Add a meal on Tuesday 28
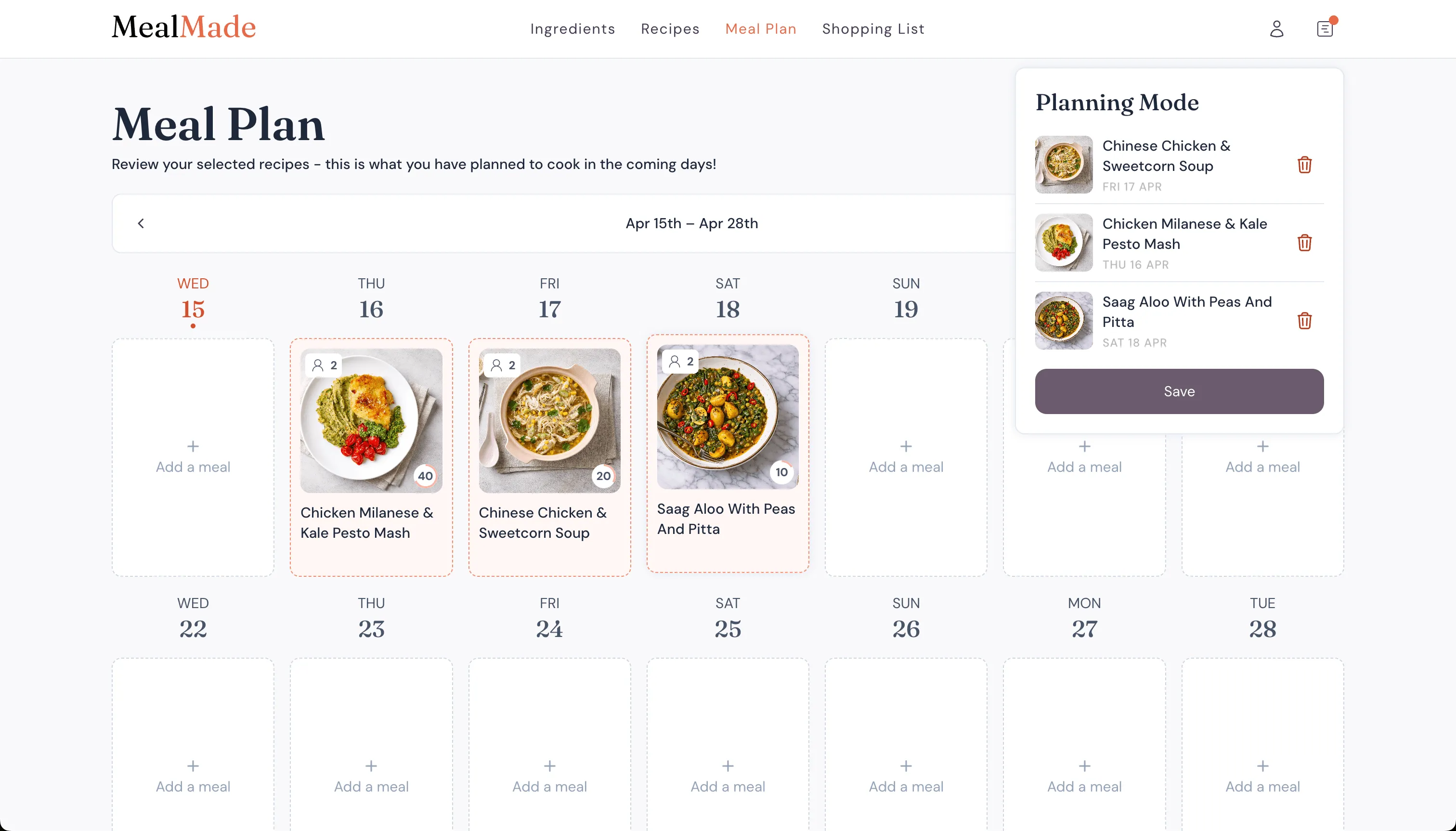Screen dimensions: 1456x831 1262,775
